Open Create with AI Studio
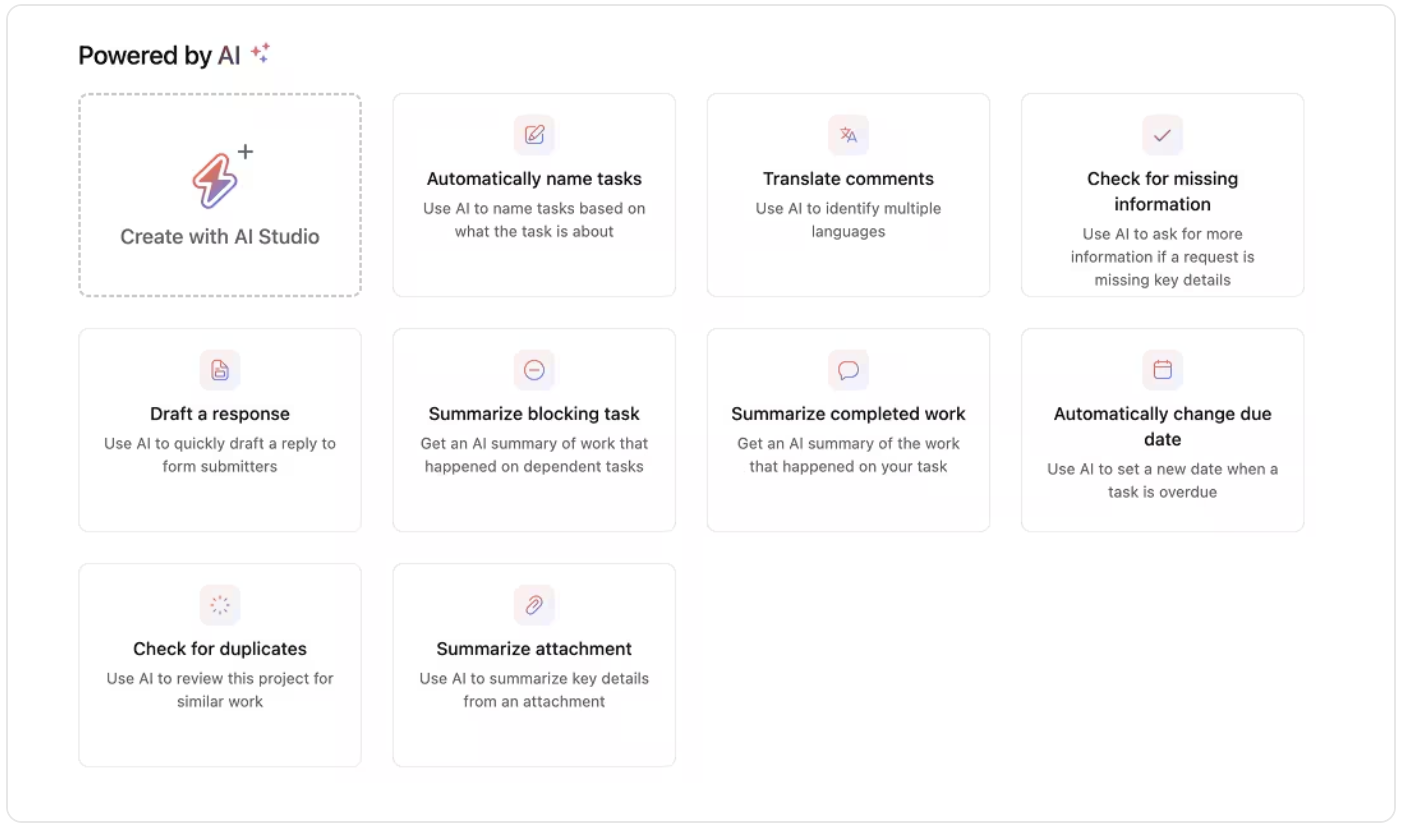1402x828 pixels. pyautogui.click(x=220, y=237)
